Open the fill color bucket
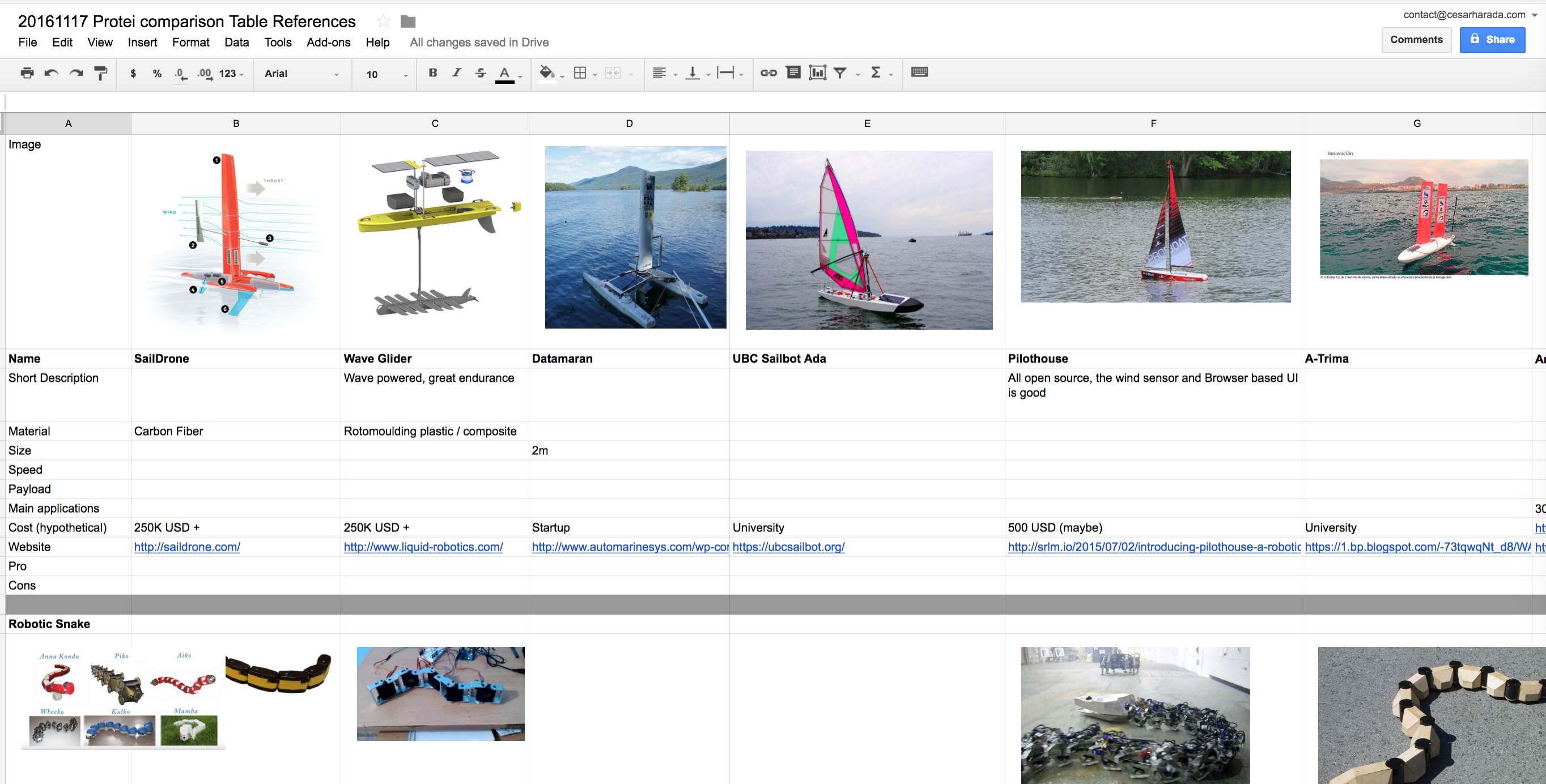This screenshot has width=1546, height=784. click(x=546, y=73)
